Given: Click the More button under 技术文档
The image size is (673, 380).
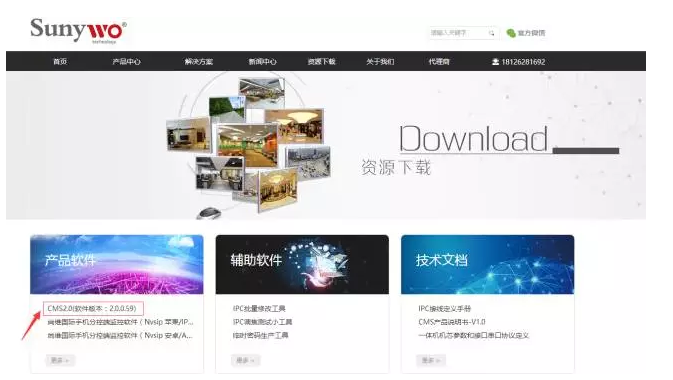Looking at the screenshot, I should pos(431,360).
